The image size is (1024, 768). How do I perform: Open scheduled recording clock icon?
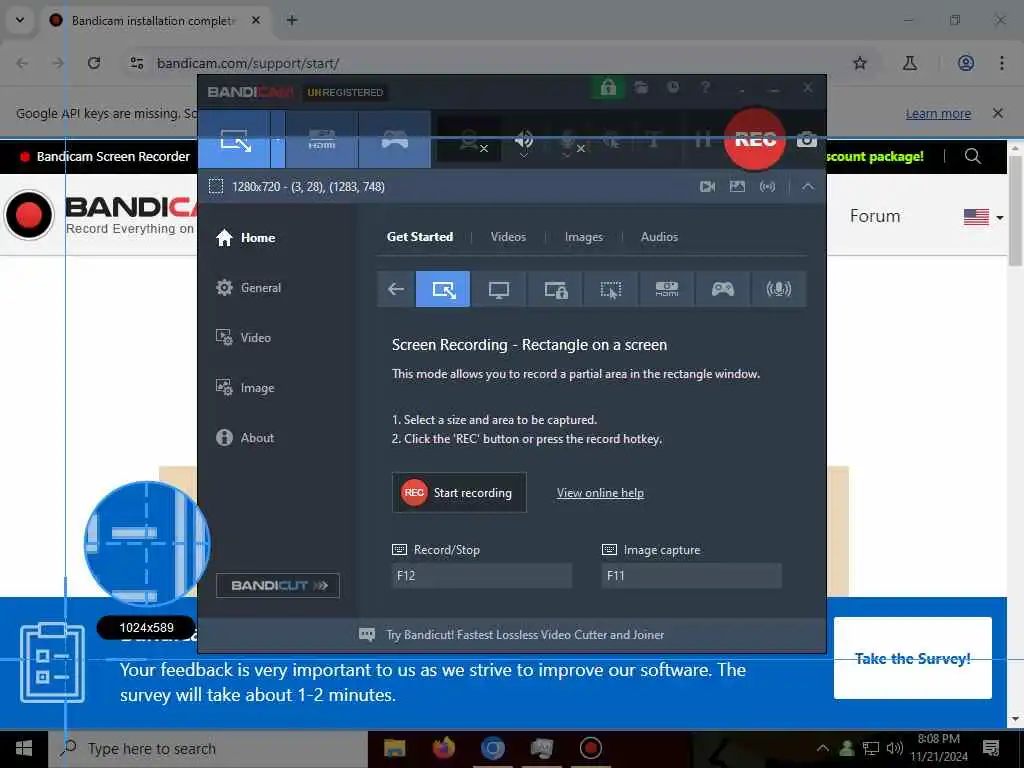[x=673, y=87]
